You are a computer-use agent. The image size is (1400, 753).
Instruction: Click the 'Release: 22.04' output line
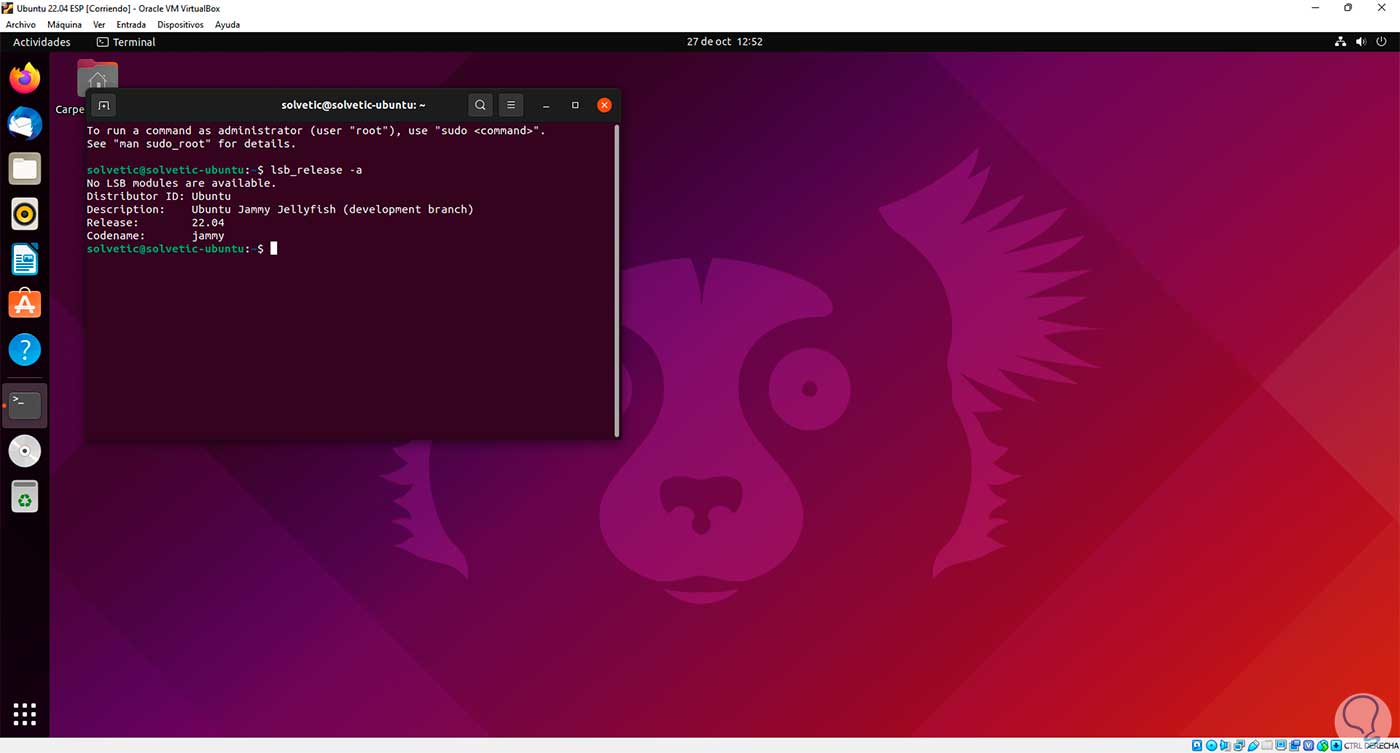(155, 222)
